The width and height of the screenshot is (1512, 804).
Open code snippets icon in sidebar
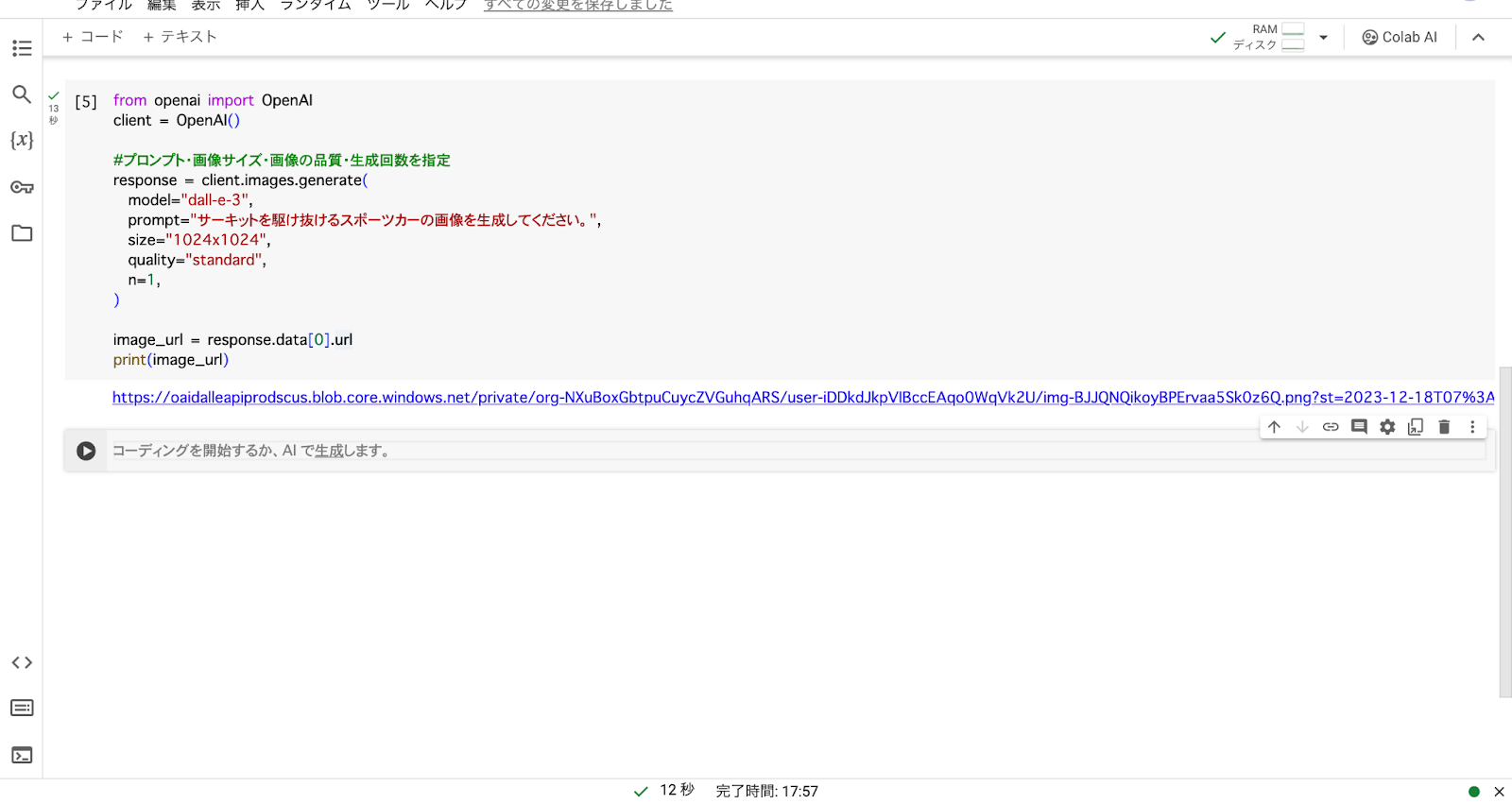tap(22, 663)
